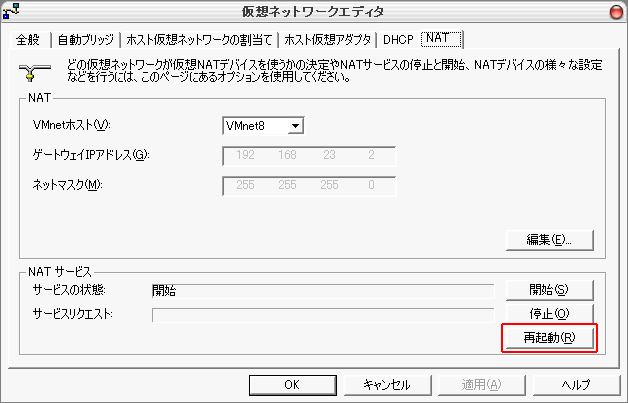Start the NAT service with 開始(S)
The width and height of the screenshot is (628, 403).
549,289
